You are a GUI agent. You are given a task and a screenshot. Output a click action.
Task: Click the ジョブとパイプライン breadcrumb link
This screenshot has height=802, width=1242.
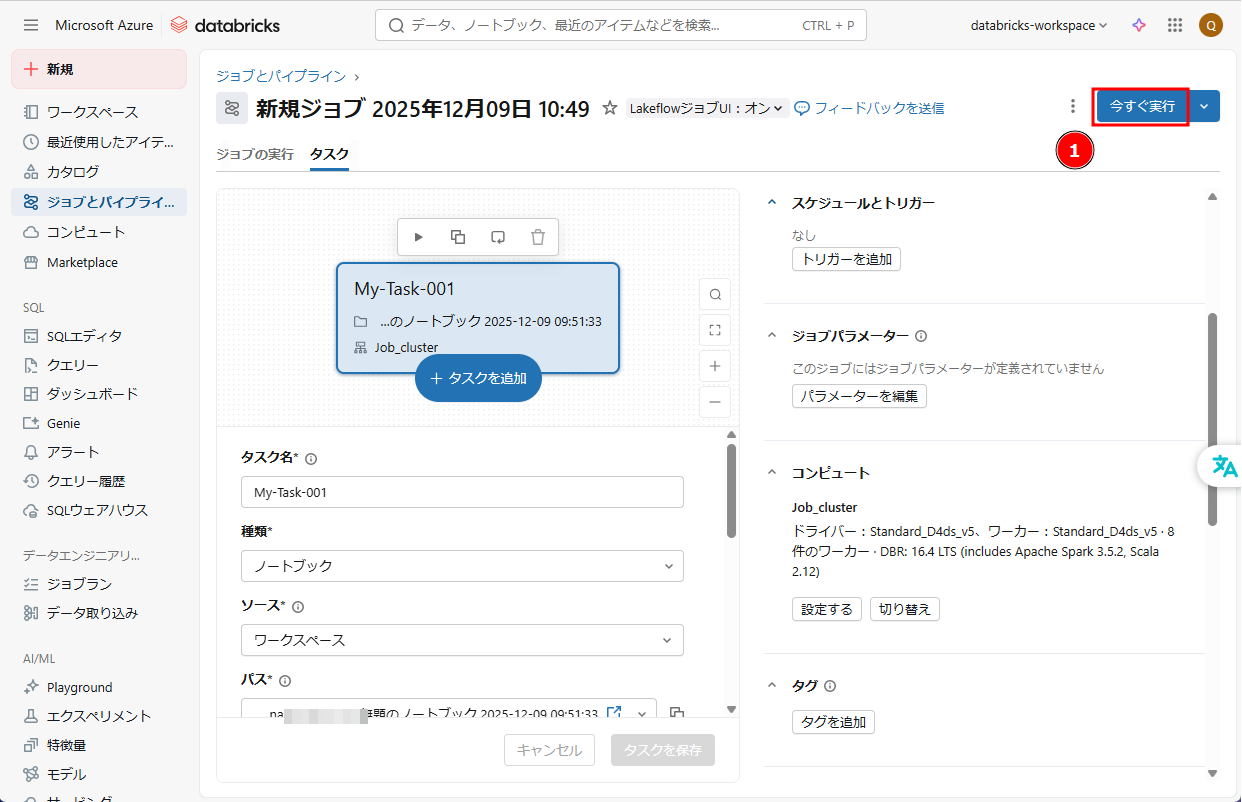(x=281, y=76)
